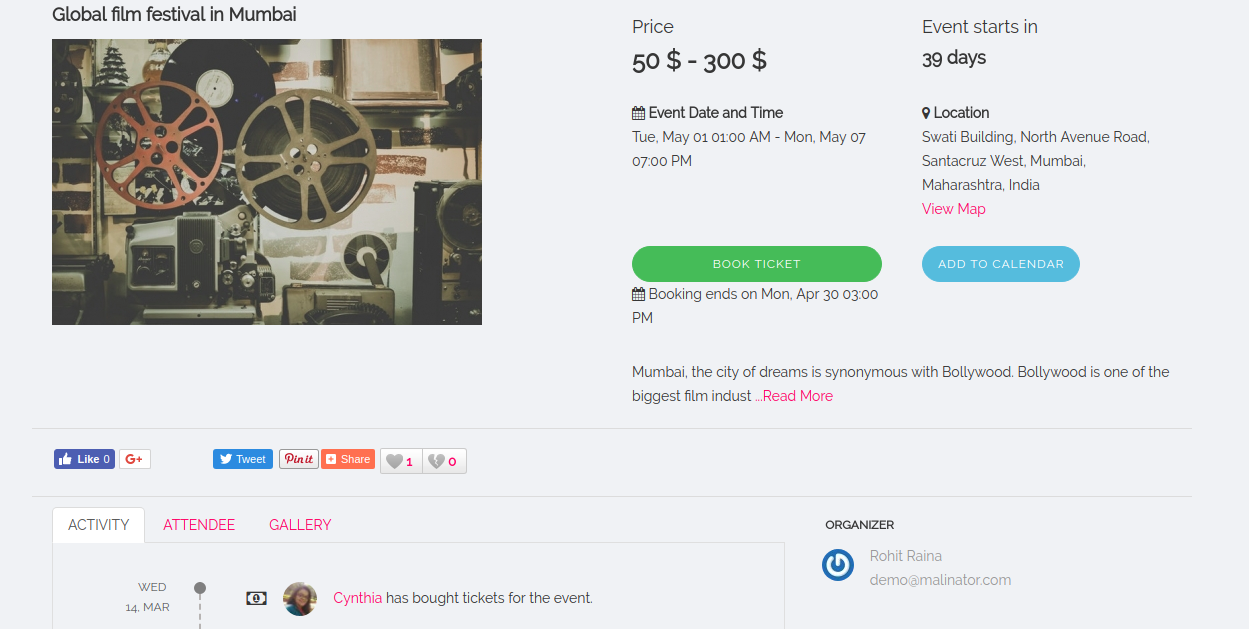The image size is (1249, 629).
Task: Open the View Map link
Action: tap(953, 209)
